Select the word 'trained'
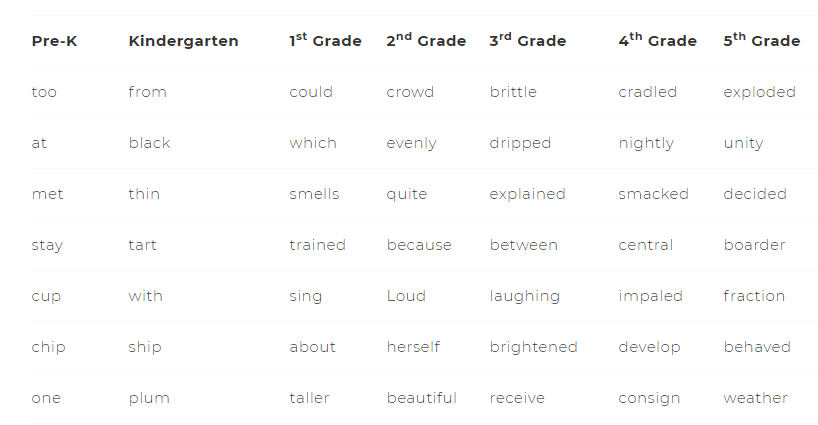Image resolution: width=818 pixels, height=425 pixels. coord(317,245)
